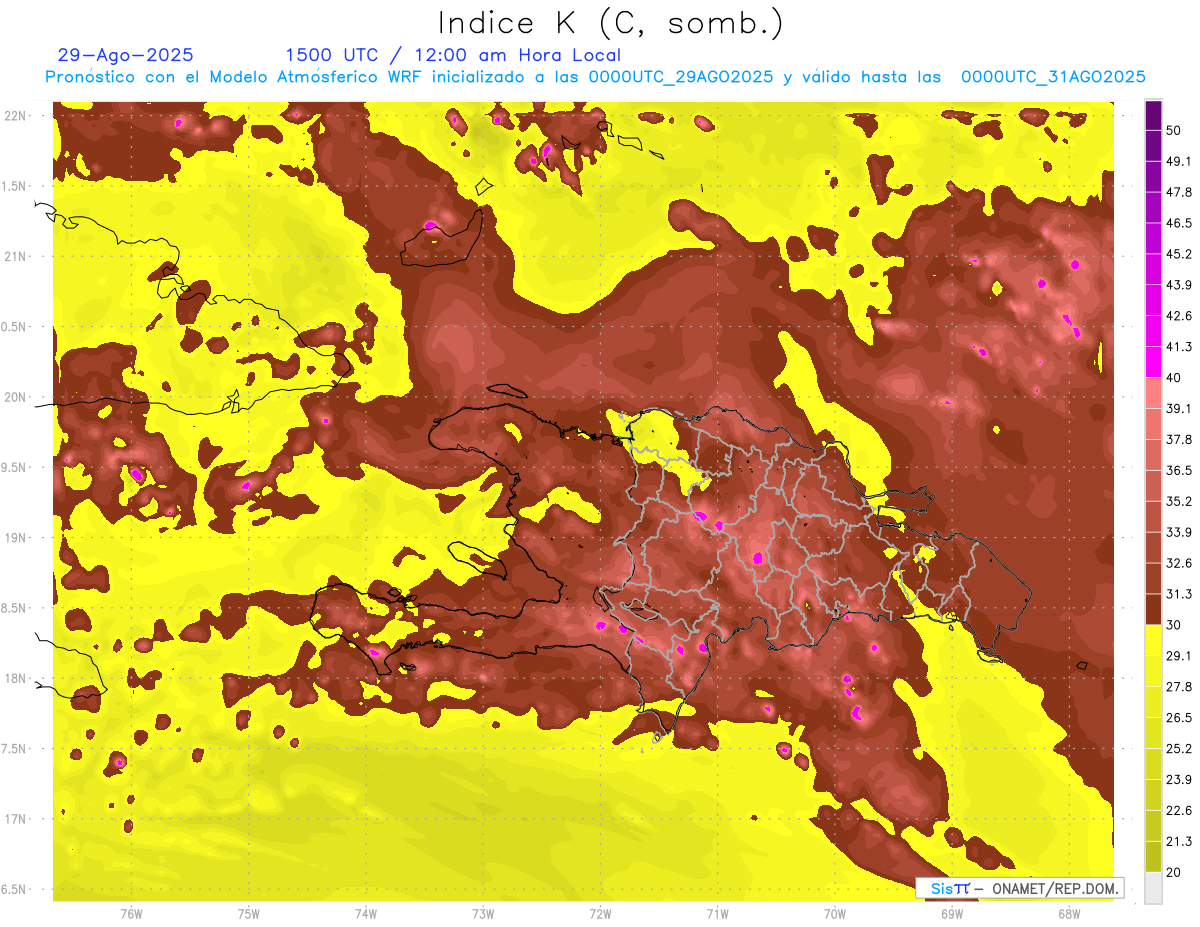The width and height of the screenshot is (1200, 927).
Task: Click the "72W" longitude label
Action: 600,913
